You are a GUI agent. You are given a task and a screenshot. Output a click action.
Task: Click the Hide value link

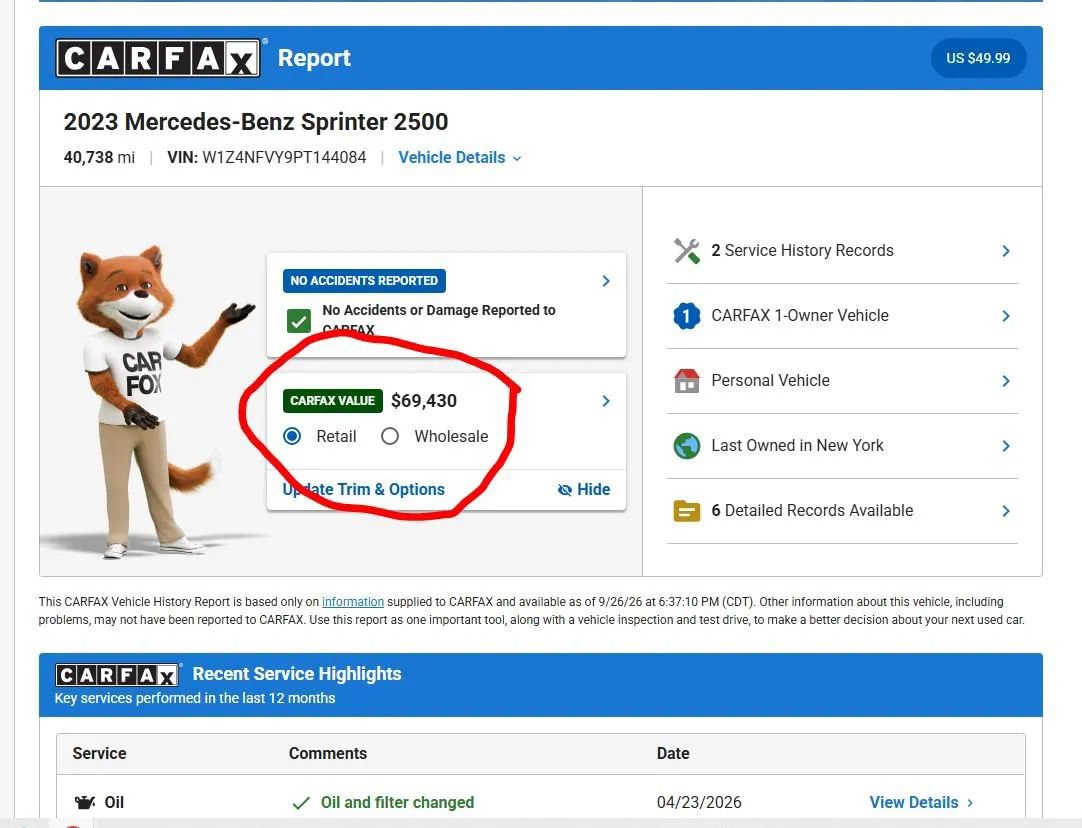pyautogui.click(x=584, y=489)
